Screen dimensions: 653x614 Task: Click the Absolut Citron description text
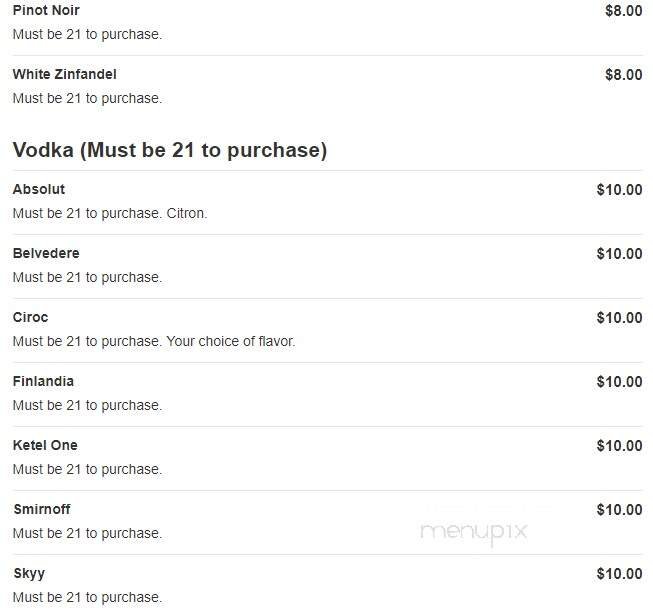pyautogui.click(x=109, y=213)
